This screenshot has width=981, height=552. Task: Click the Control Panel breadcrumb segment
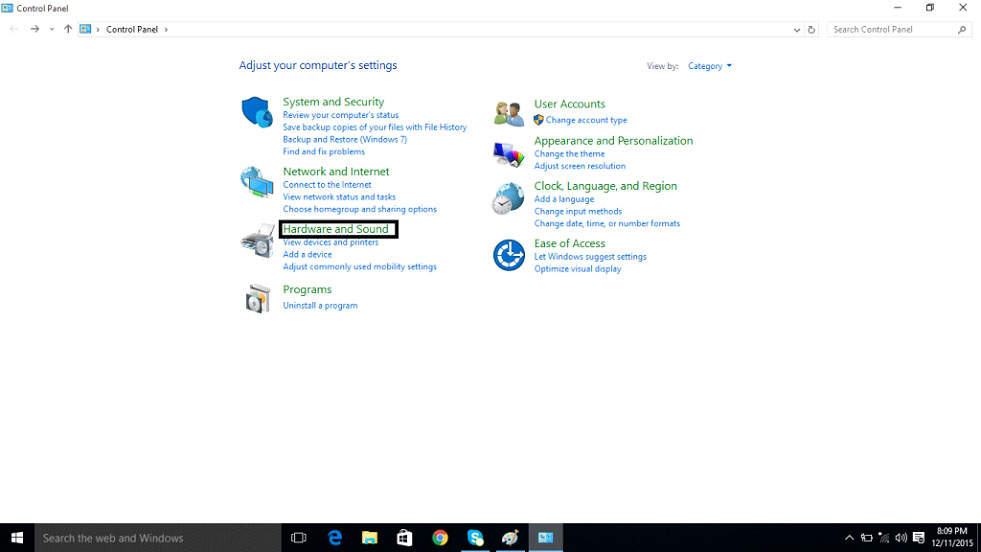pyautogui.click(x=132, y=29)
